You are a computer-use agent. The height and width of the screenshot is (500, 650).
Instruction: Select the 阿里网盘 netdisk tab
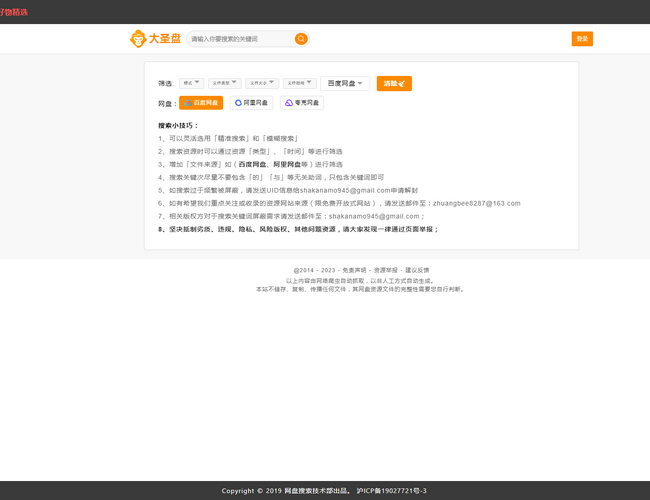pos(251,103)
